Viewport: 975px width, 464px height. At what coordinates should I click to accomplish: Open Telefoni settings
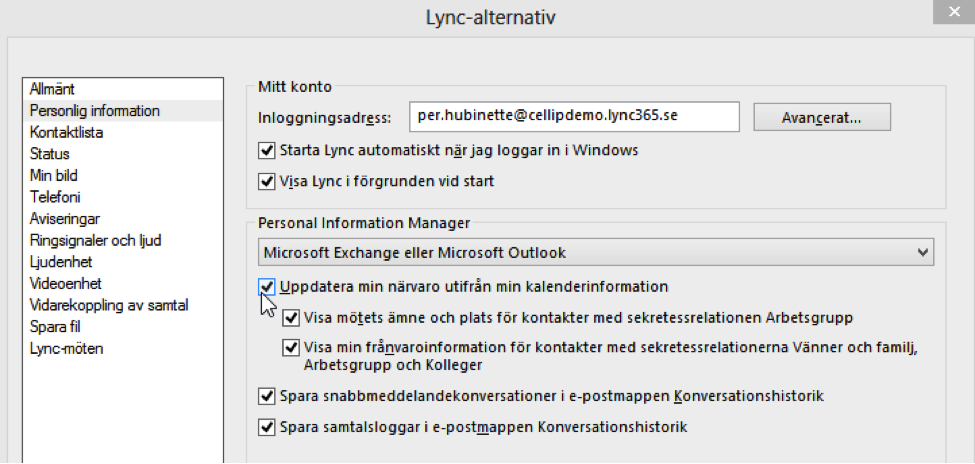55,197
